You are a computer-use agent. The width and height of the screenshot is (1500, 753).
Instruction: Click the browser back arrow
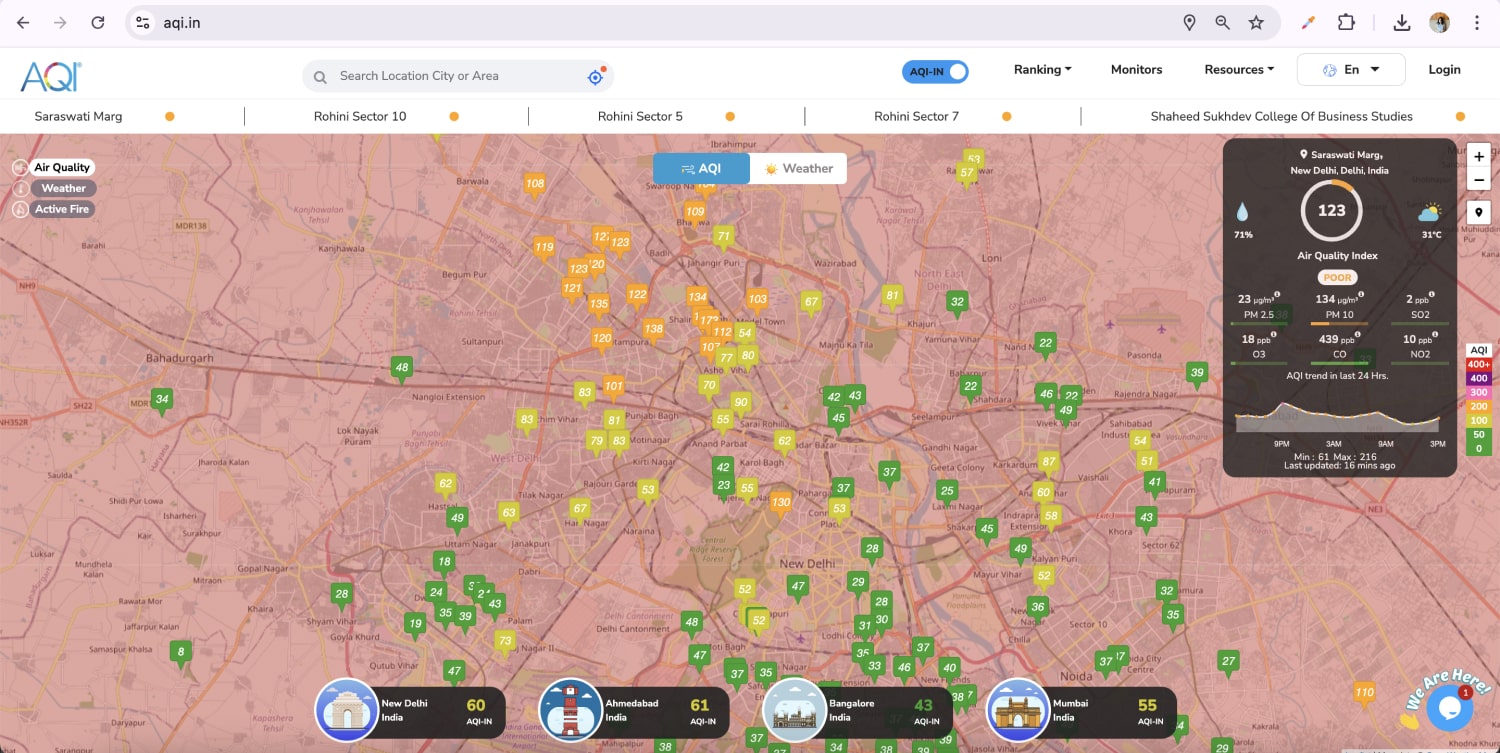pyautogui.click(x=23, y=22)
